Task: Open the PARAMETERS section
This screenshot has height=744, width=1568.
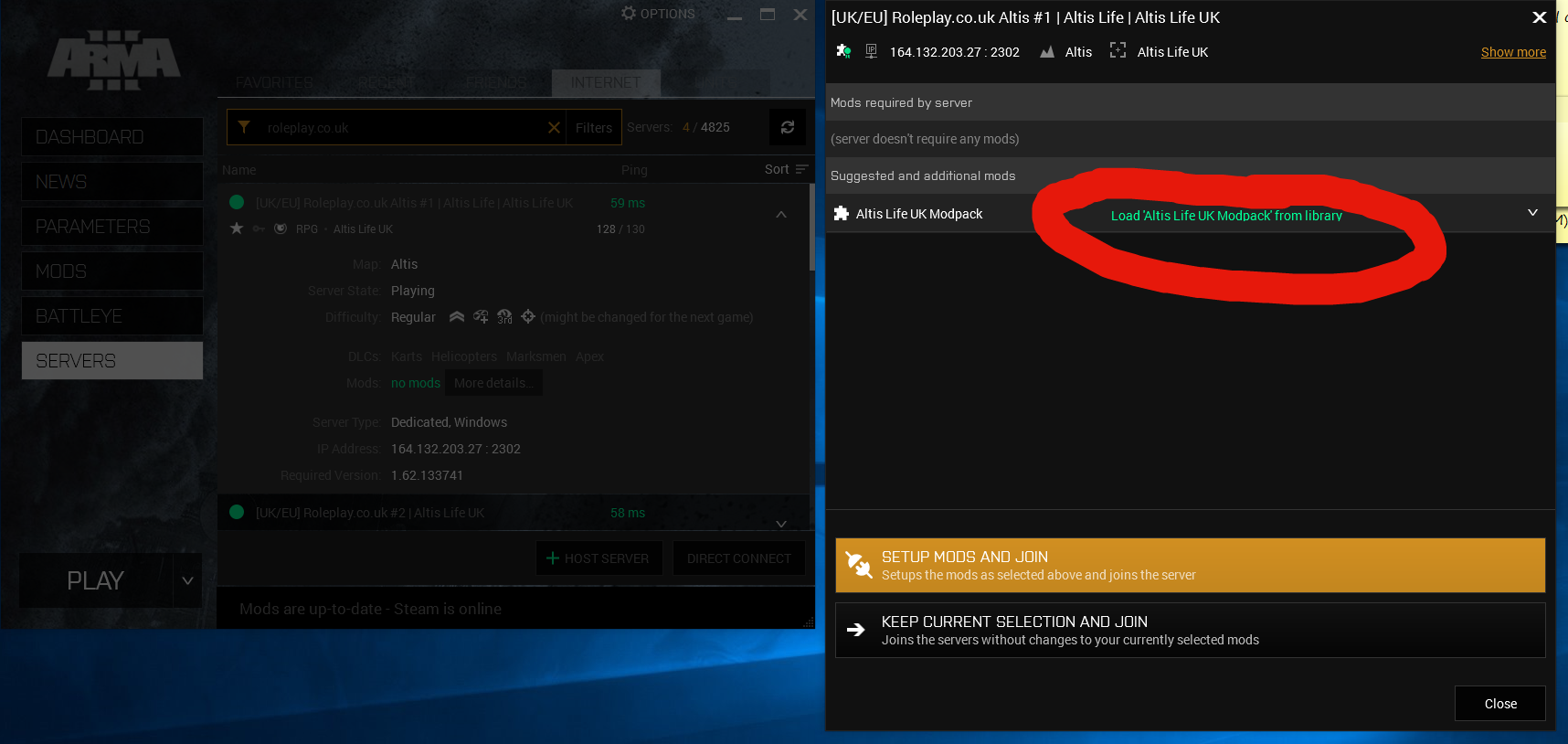Action: tap(112, 227)
